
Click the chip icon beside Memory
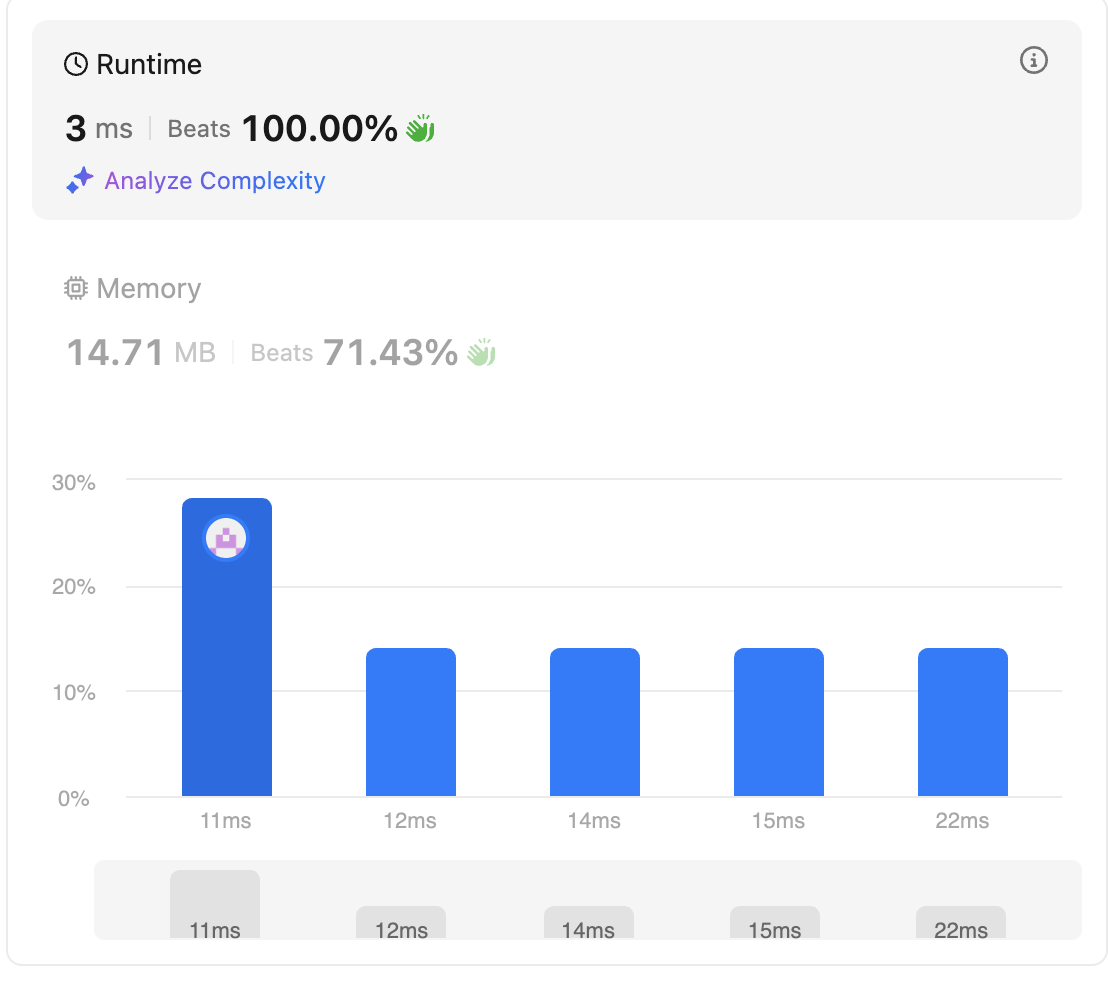(x=76, y=289)
